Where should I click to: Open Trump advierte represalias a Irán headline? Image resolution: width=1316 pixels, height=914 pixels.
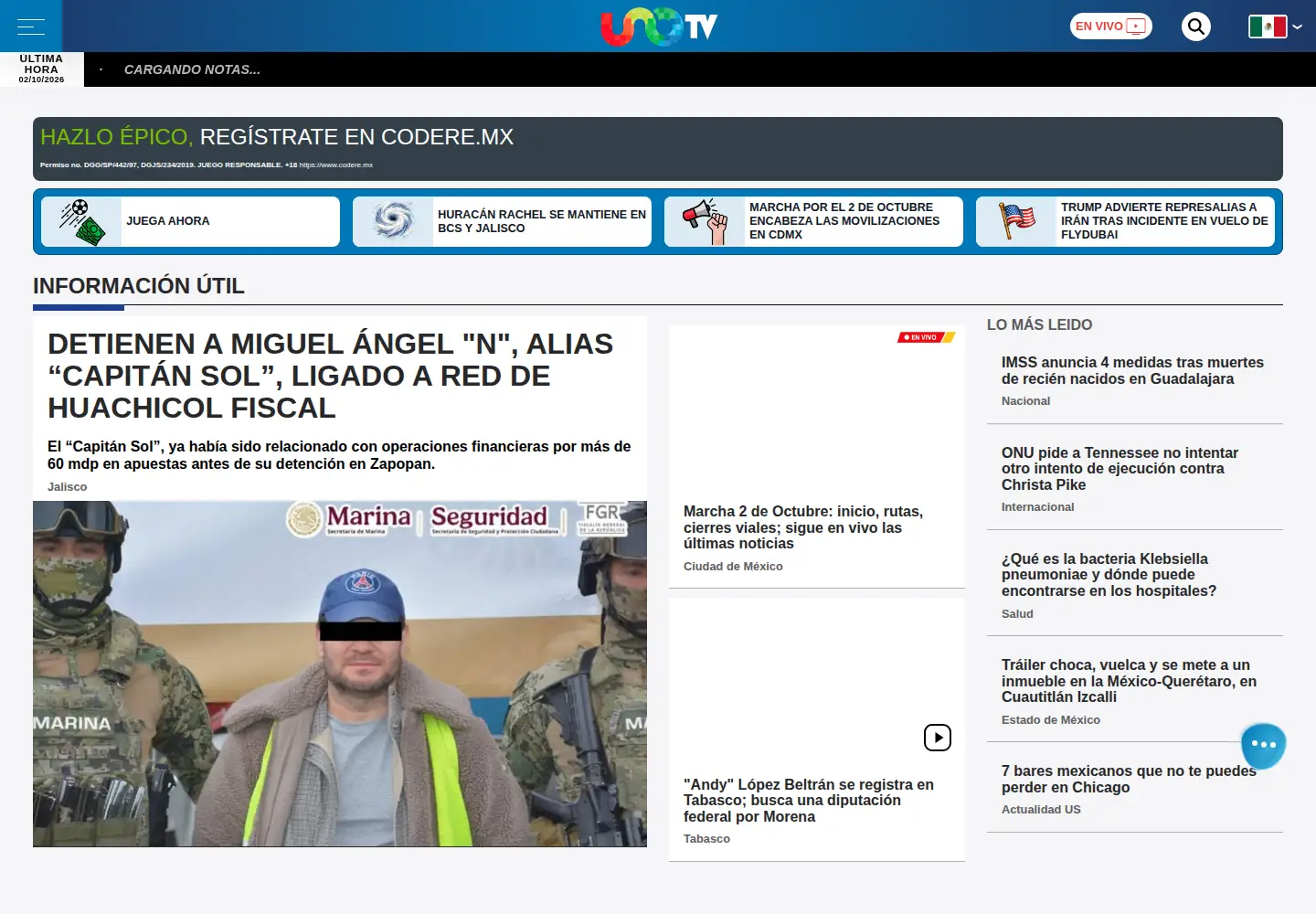pyautogui.click(x=1164, y=221)
